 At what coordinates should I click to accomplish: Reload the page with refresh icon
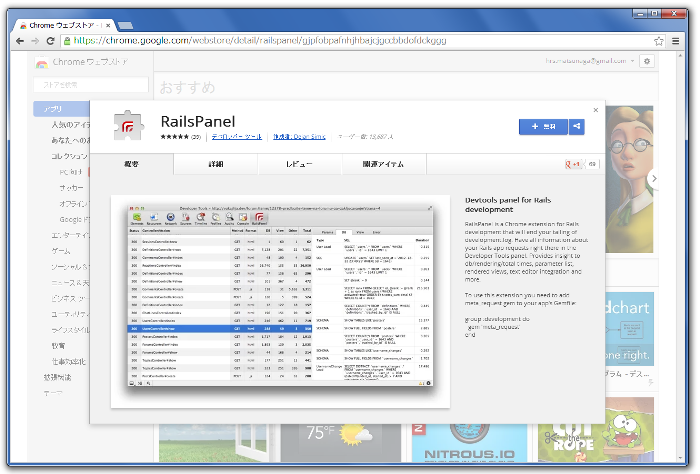point(50,41)
